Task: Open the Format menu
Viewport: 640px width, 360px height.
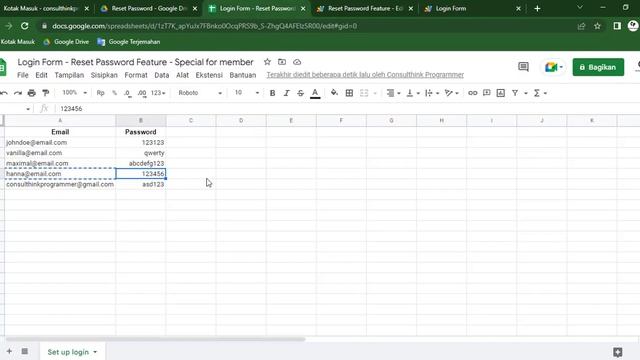Action: (x=136, y=75)
